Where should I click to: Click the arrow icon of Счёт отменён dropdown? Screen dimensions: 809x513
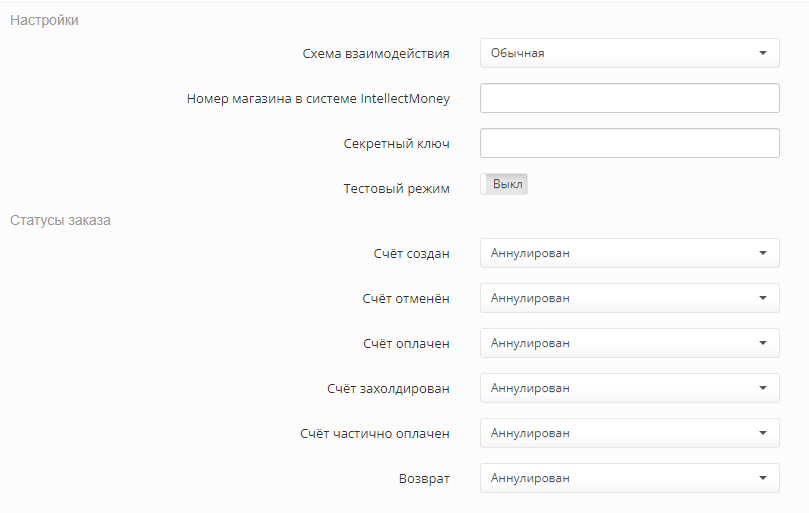pos(762,298)
